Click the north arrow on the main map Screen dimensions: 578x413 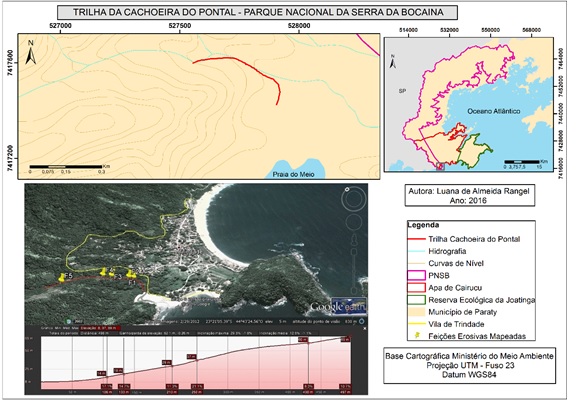[31, 52]
